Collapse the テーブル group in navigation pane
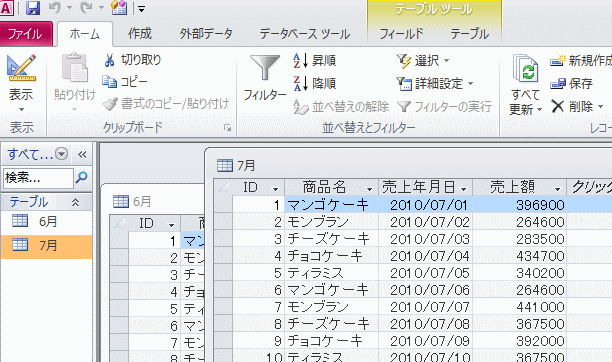 75,202
